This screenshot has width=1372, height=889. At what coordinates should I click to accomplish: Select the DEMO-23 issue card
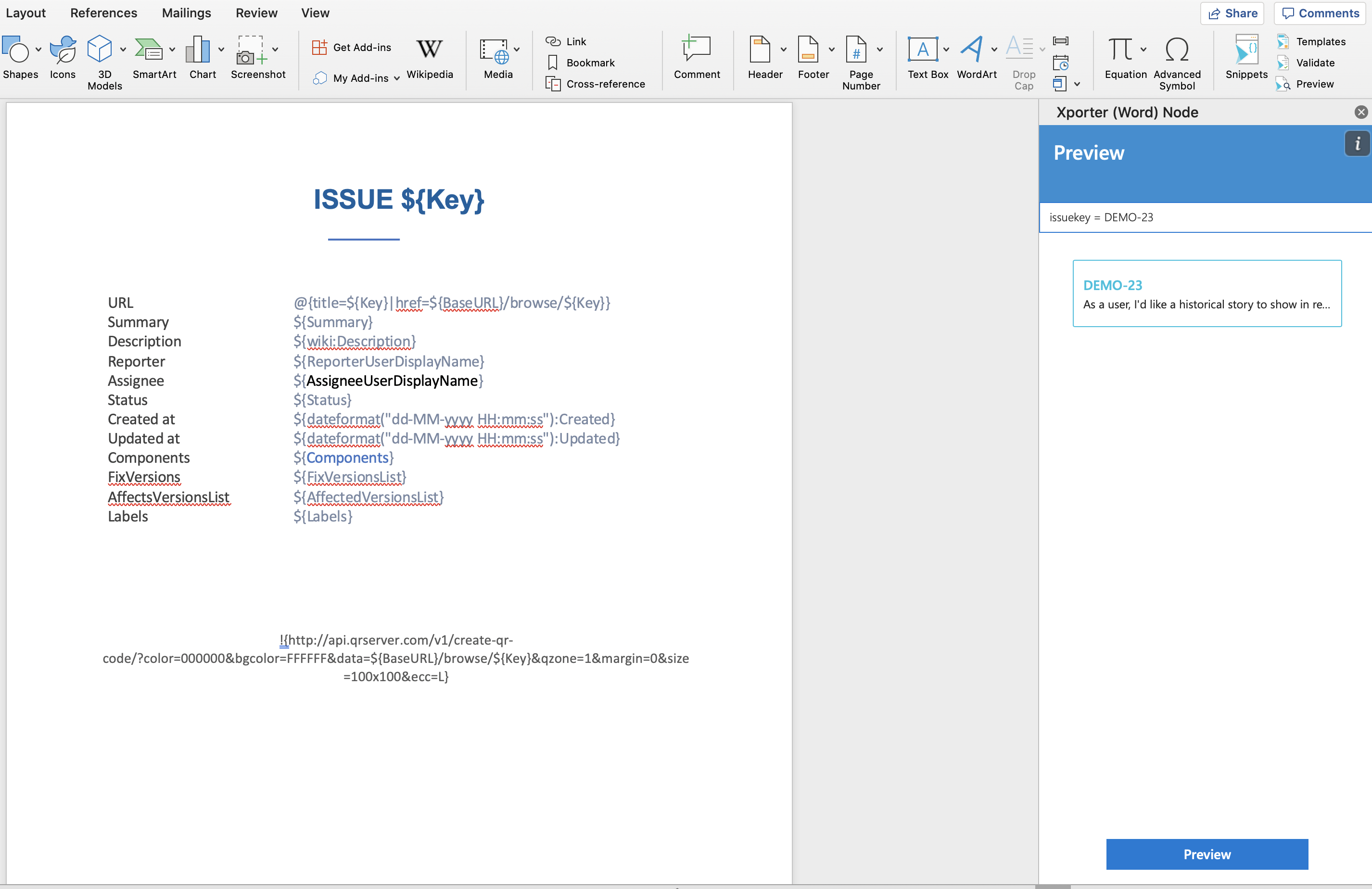click(1207, 293)
